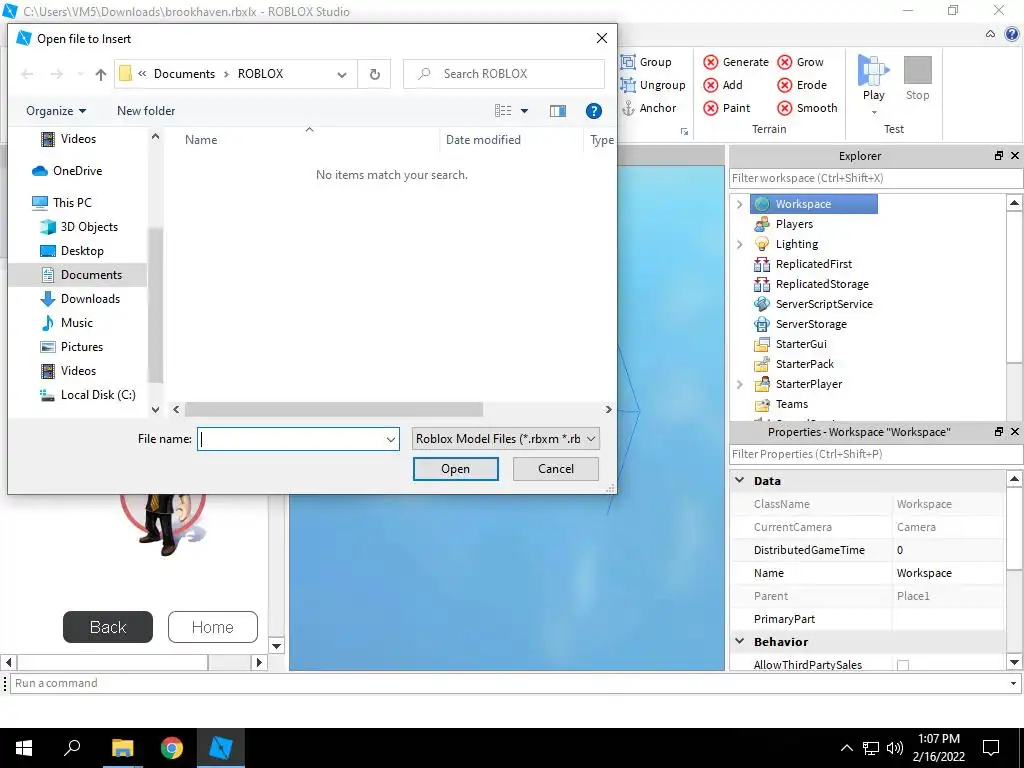This screenshot has height=768, width=1024.
Task: Click the File name input field
Action: pos(291,440)
